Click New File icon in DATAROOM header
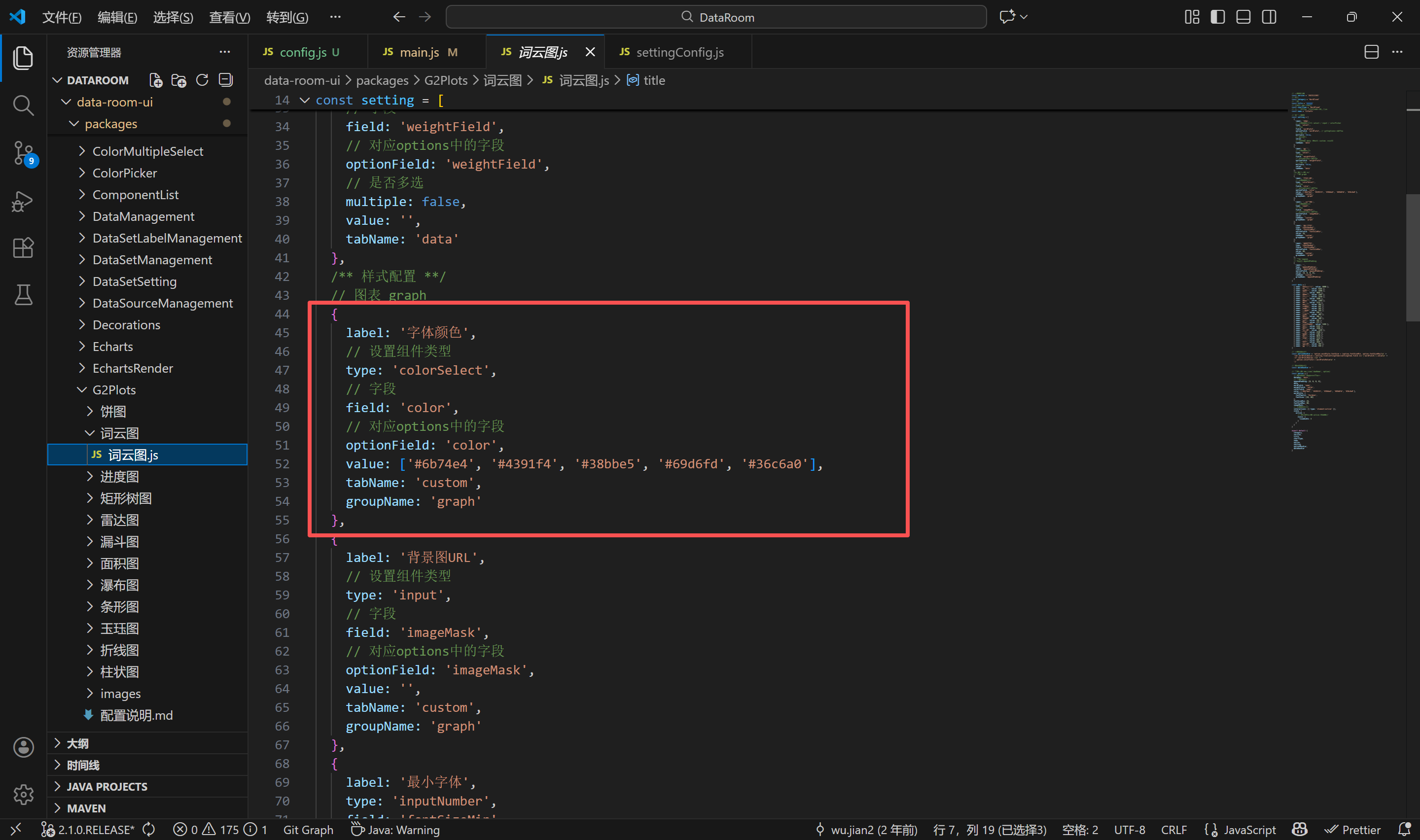1420x840 pixels. coord(156,80)
